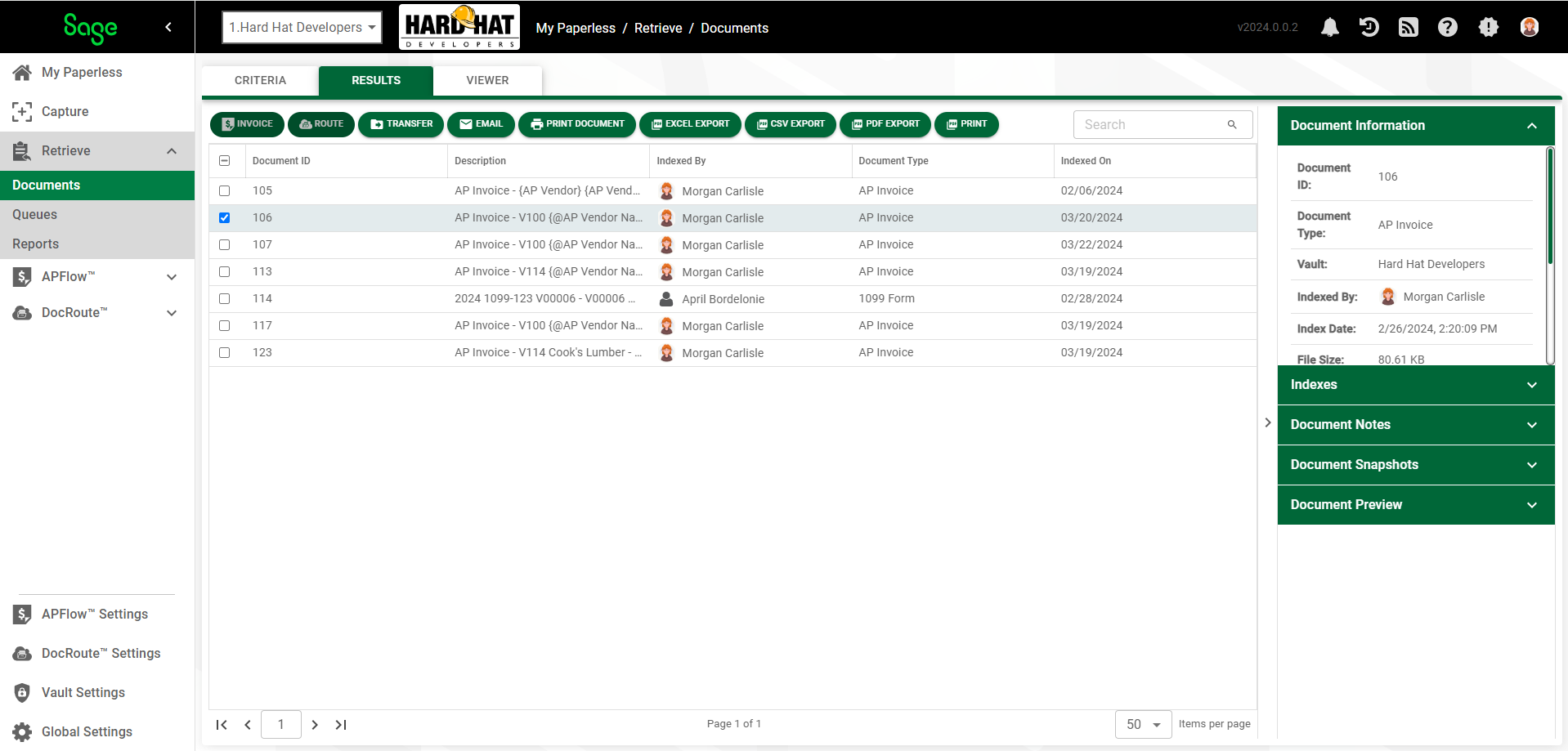Click the Route button
1568x751 pixels.
321,124
